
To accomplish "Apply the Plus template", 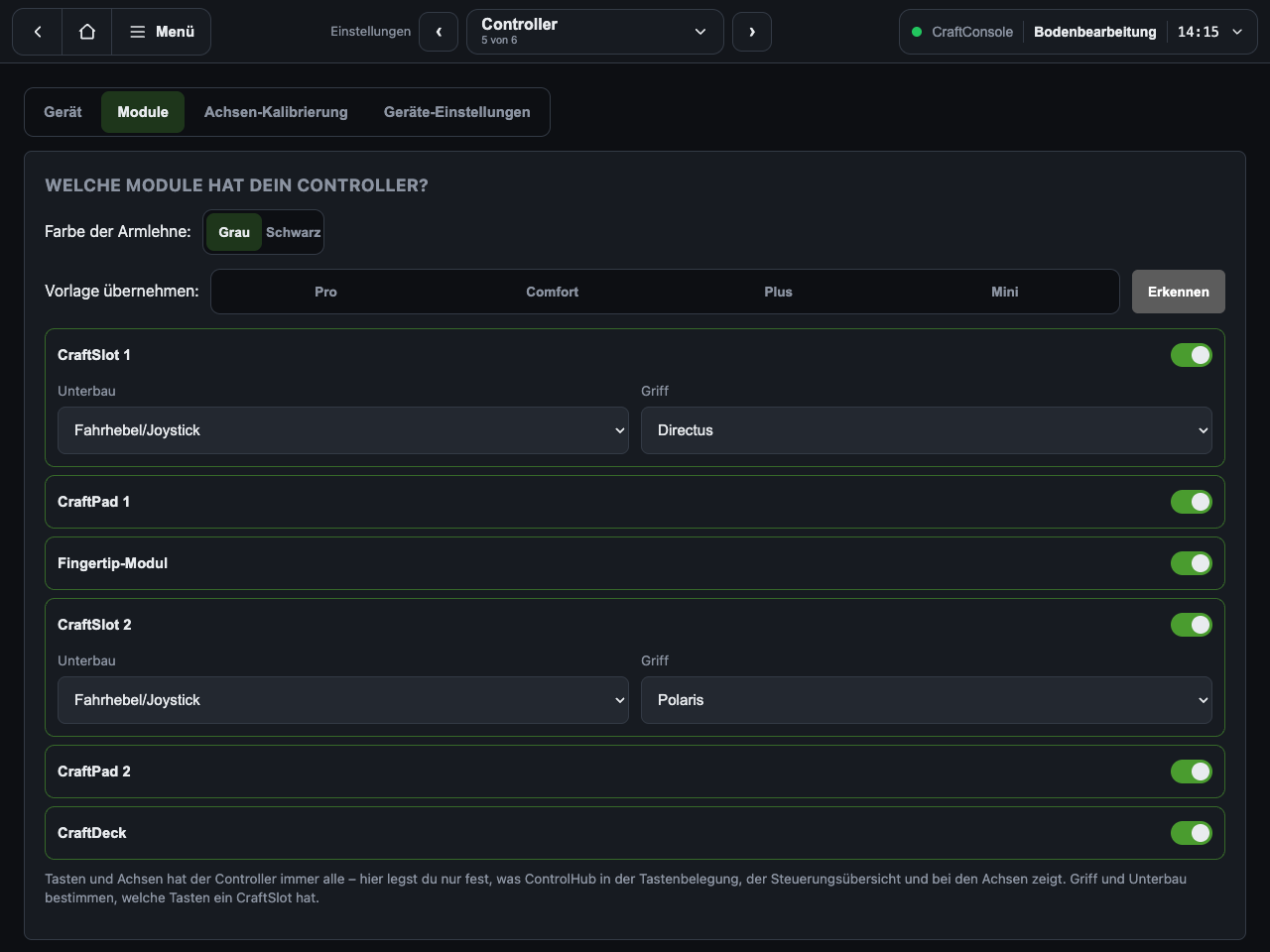I will coord(779,292).
